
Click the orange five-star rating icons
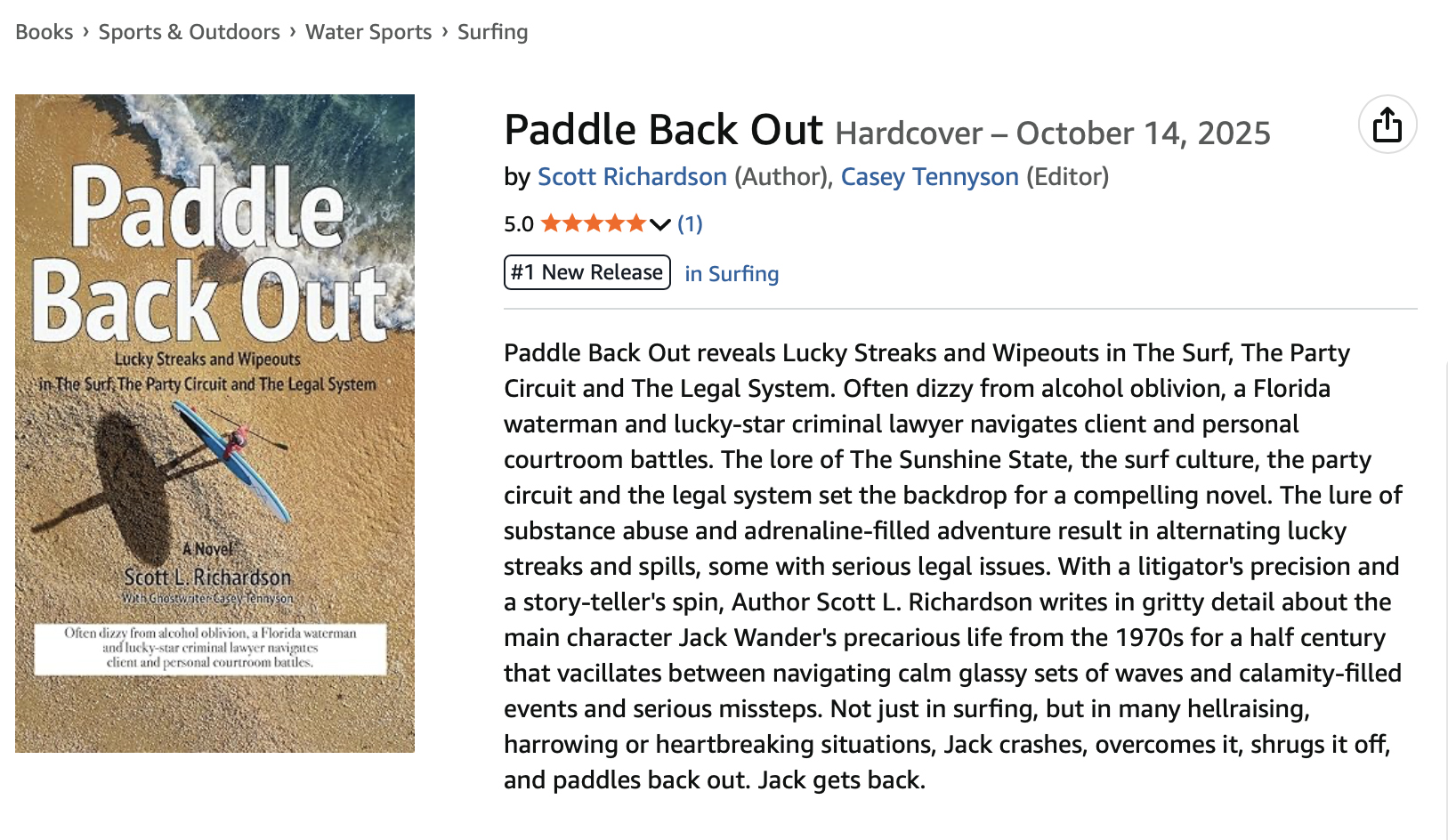(593, 223)
